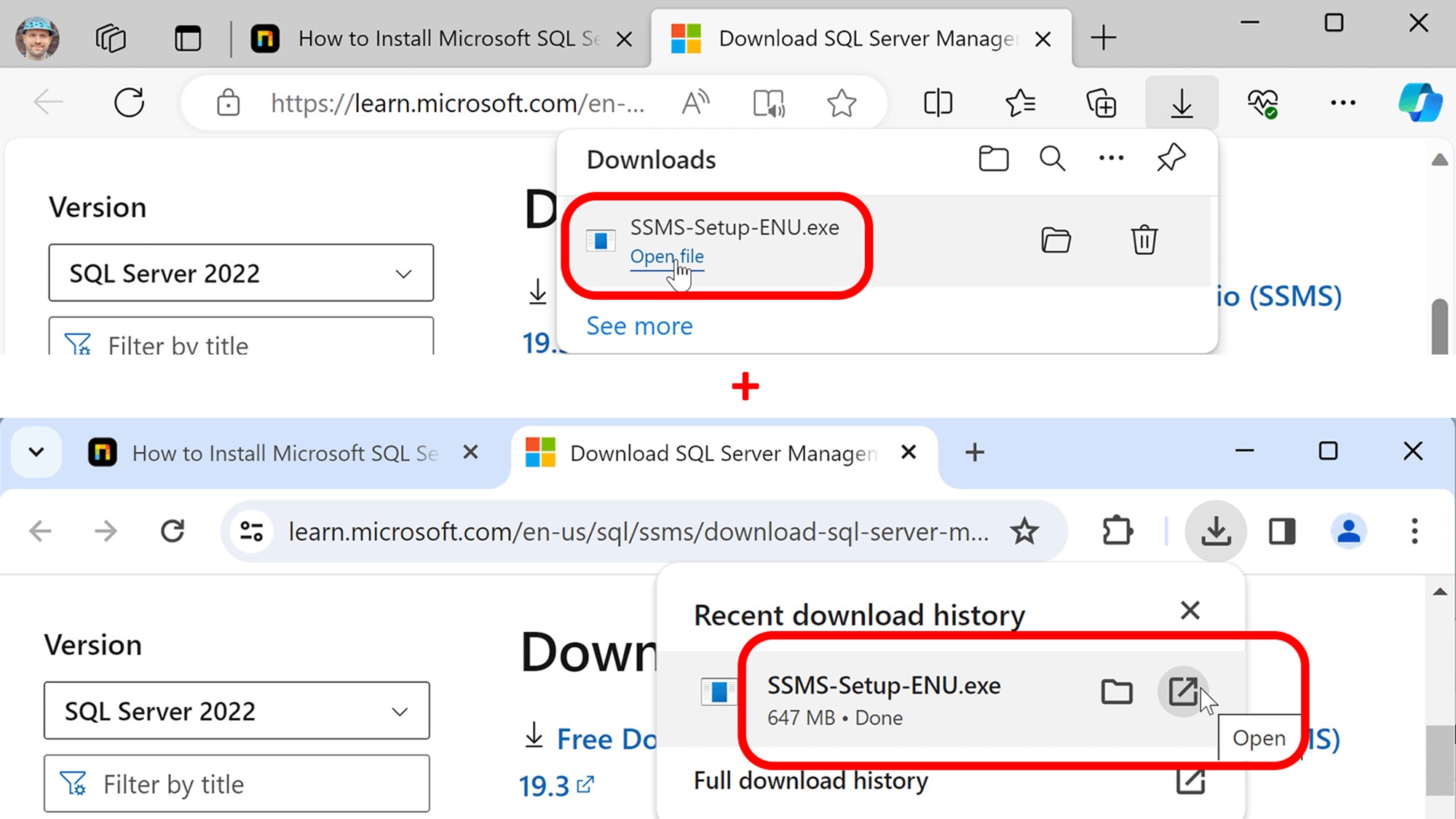The image size is (1456, 819).
Task: Open a new tab in Edge
Action: click(1104, 38)
